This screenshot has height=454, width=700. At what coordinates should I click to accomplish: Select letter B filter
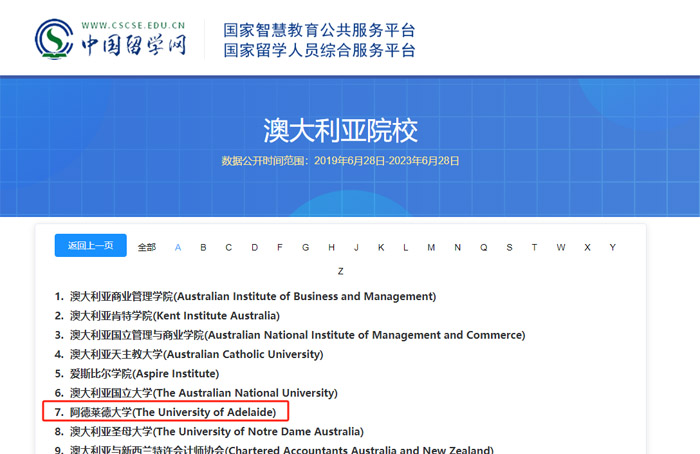(x=203, y=247)
